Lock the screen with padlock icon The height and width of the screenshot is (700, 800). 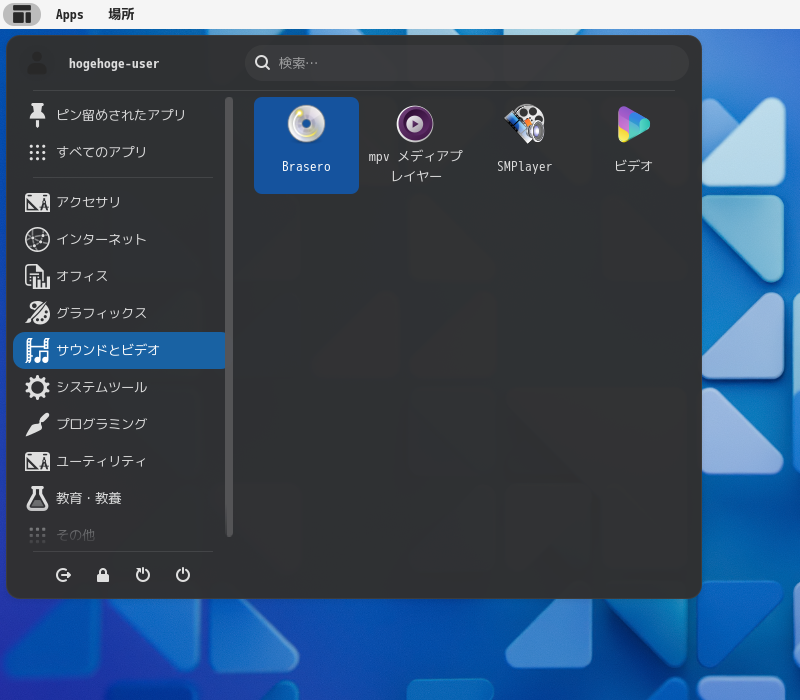[103, 575]
